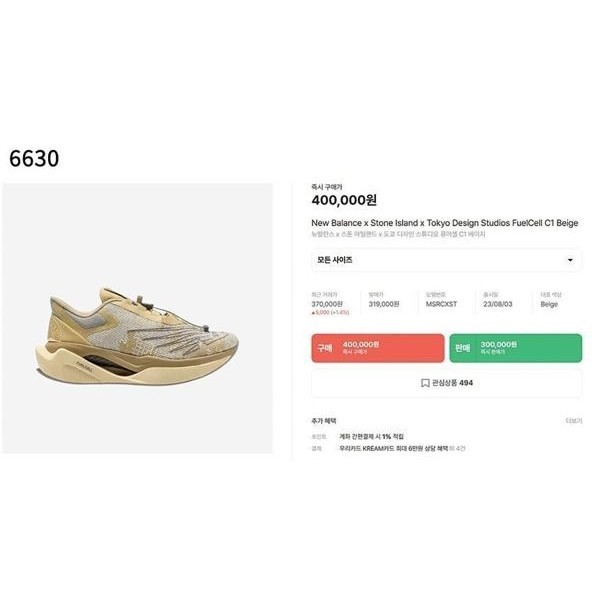Open the 더보기 link in 추가 혜택
Viewport: 600px width, 600px height.
[x=574, y=421]
